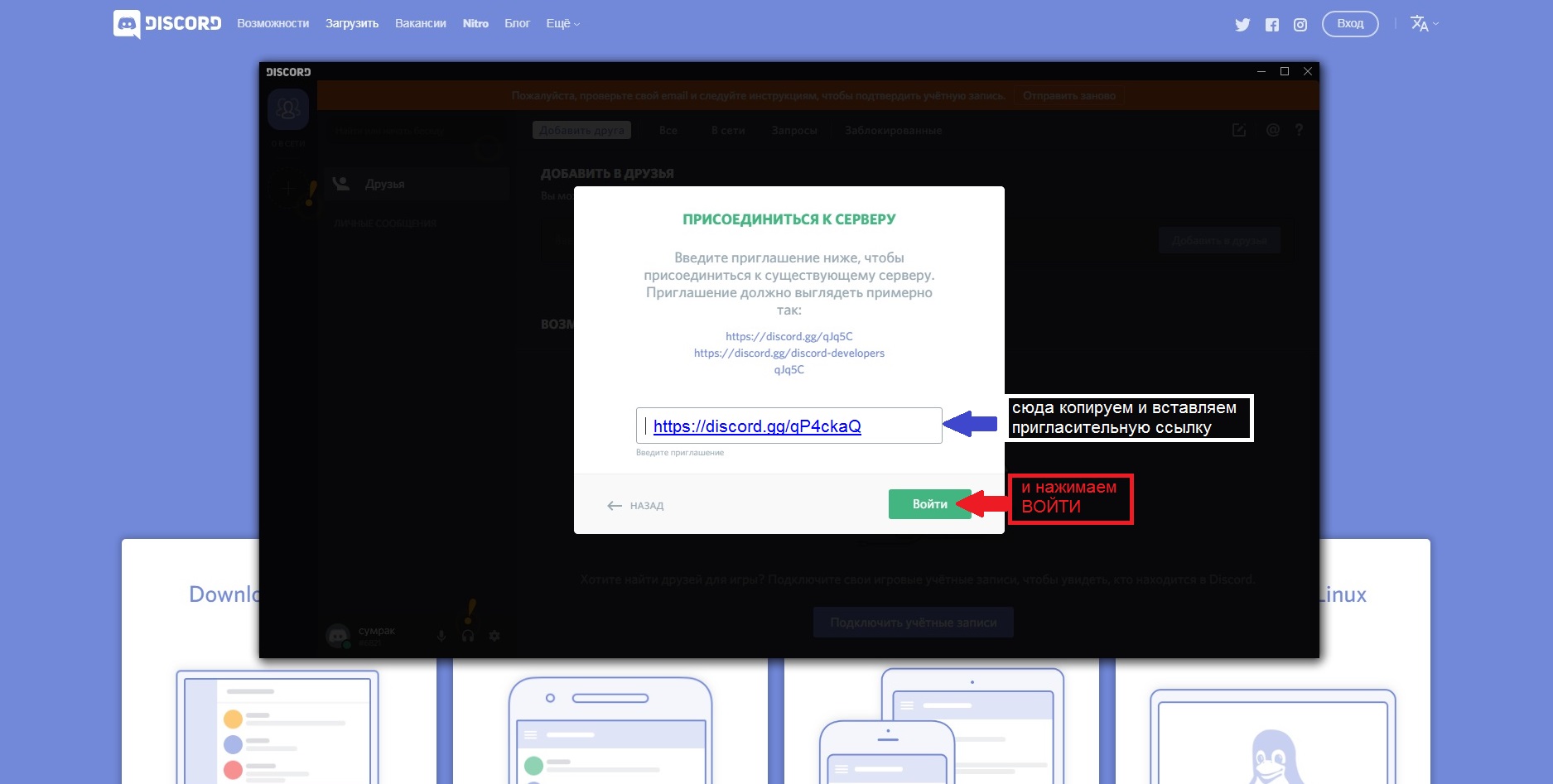
Task: Go back with the НАЗАД link
Action: click(x=635, y=506)
